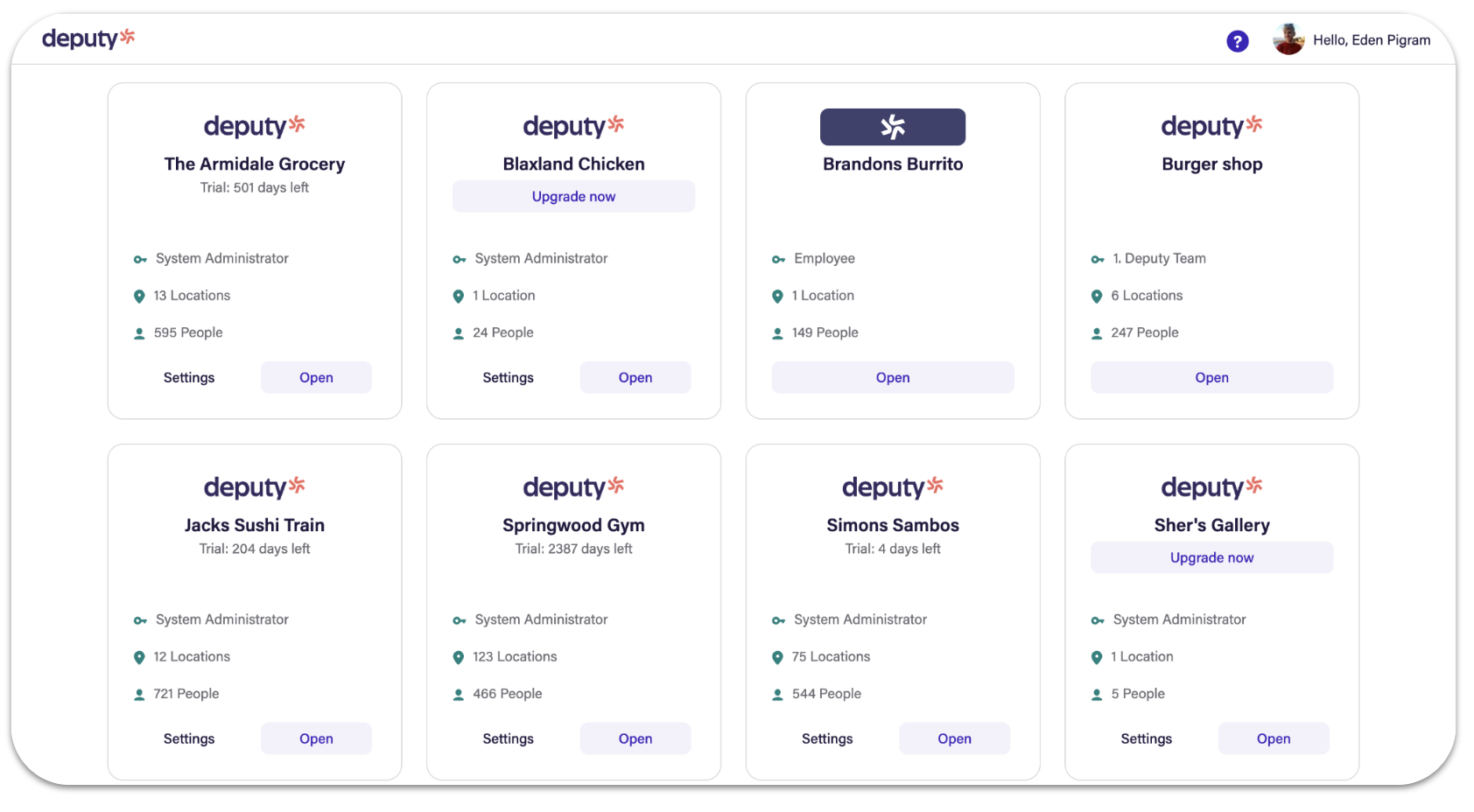
Task: Open the help question mark icon
Action: [1237, 41]
